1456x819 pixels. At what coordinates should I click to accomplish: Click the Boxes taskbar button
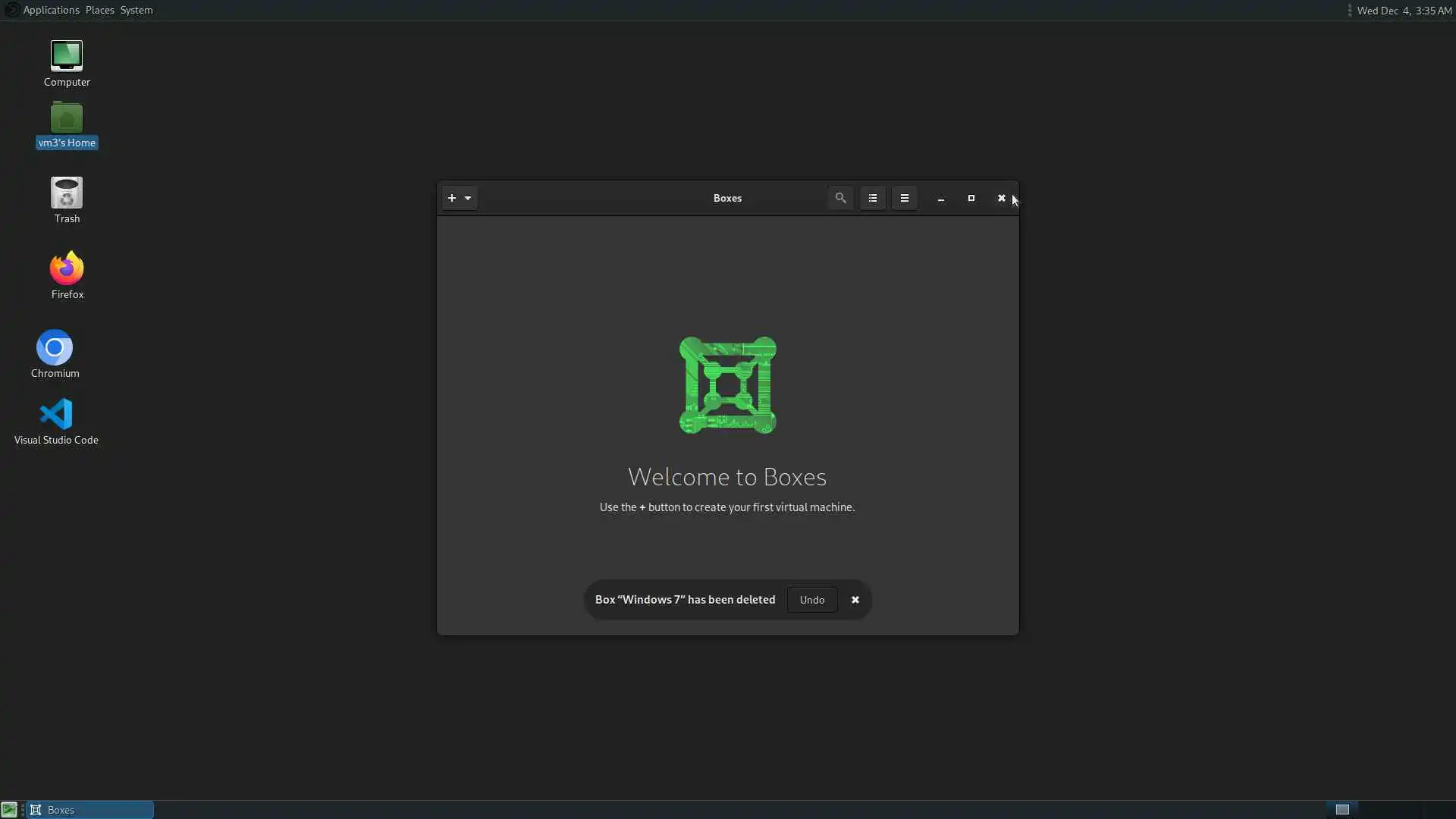pyautogui.click(x=89, y=810)
